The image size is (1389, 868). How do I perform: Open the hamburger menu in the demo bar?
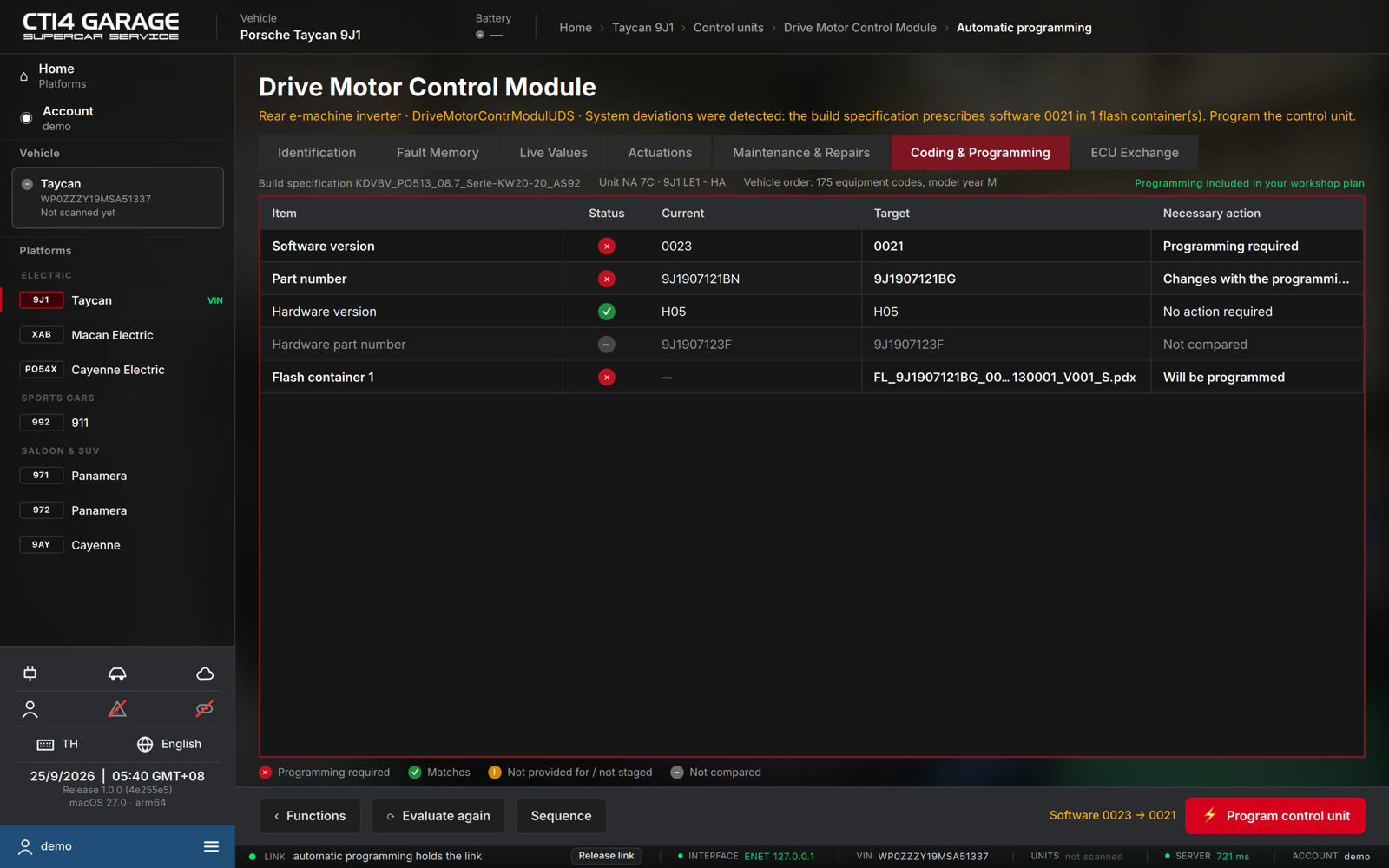[x=211, y=846]
